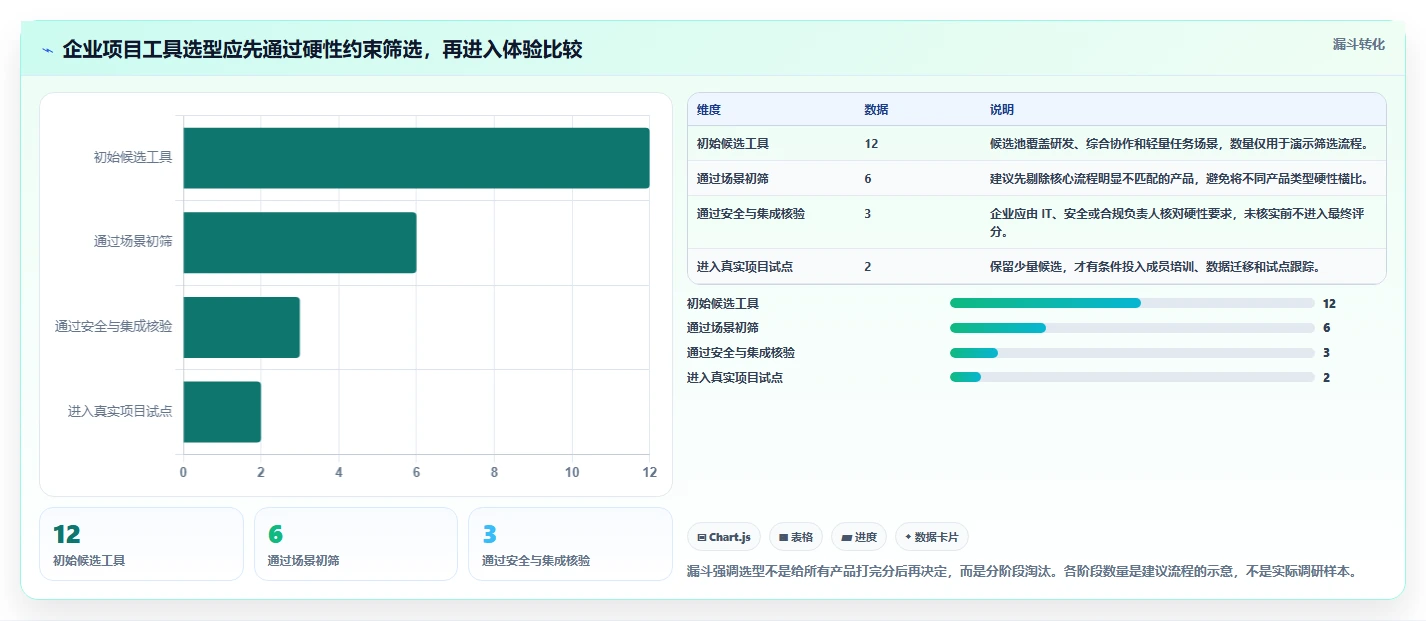
Task: Click the progress value 12 next to its bar
Action: 1329,303
